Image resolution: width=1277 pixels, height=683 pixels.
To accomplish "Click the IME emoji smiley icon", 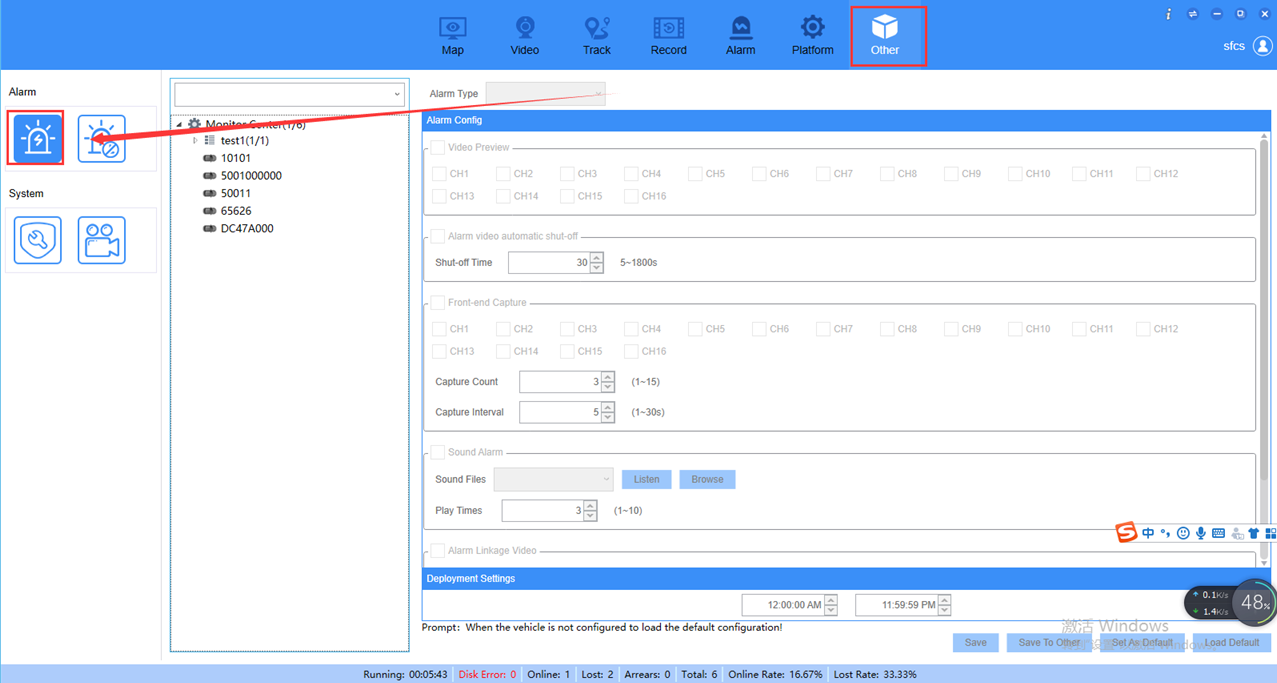I will [1183, 533].
